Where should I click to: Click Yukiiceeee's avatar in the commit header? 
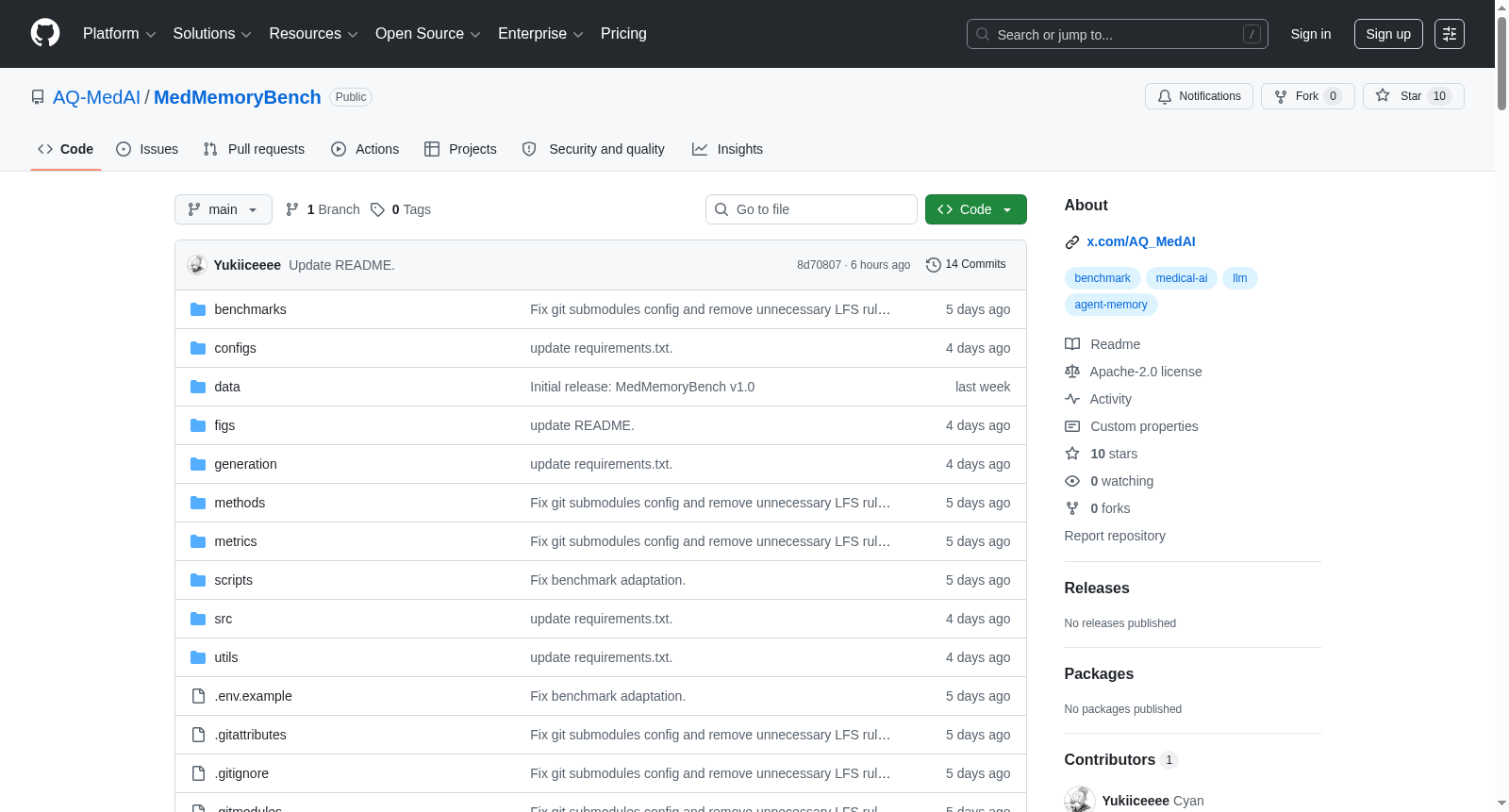tap(196, 265)
